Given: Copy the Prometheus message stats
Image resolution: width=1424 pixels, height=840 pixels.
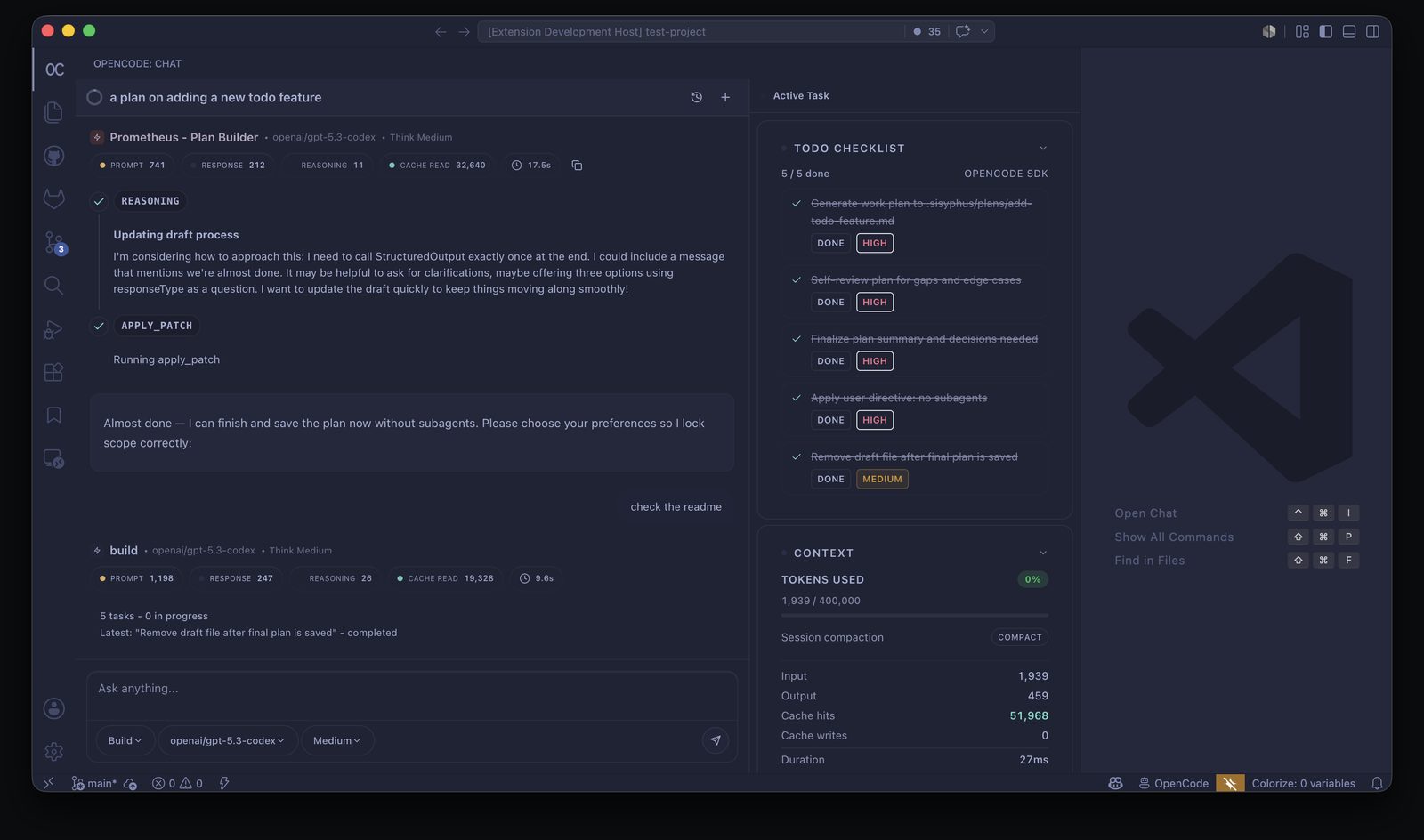Looking at the screenshot, I should point(577,166).
